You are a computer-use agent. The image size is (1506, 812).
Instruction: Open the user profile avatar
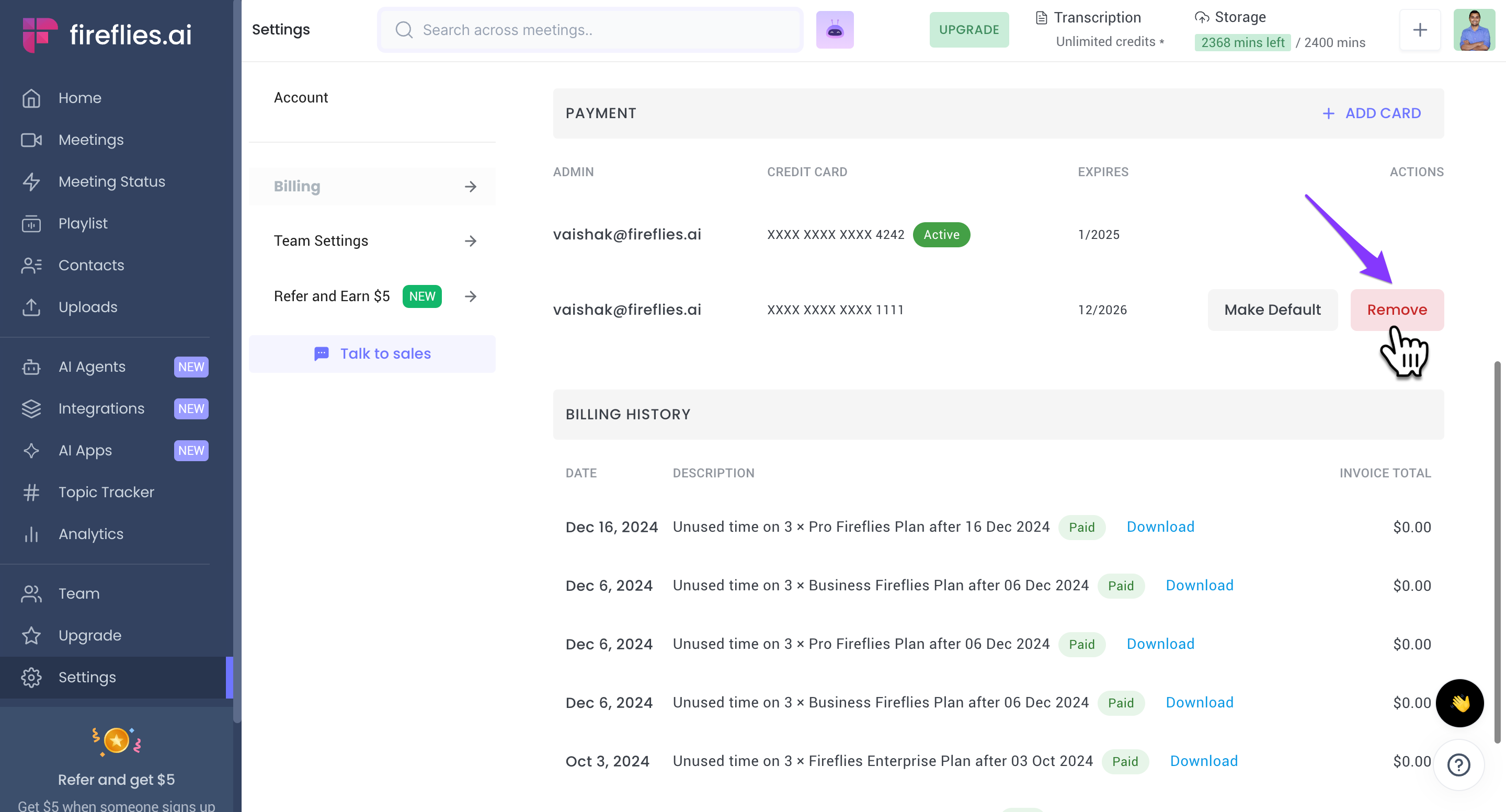coord(1473,30)
